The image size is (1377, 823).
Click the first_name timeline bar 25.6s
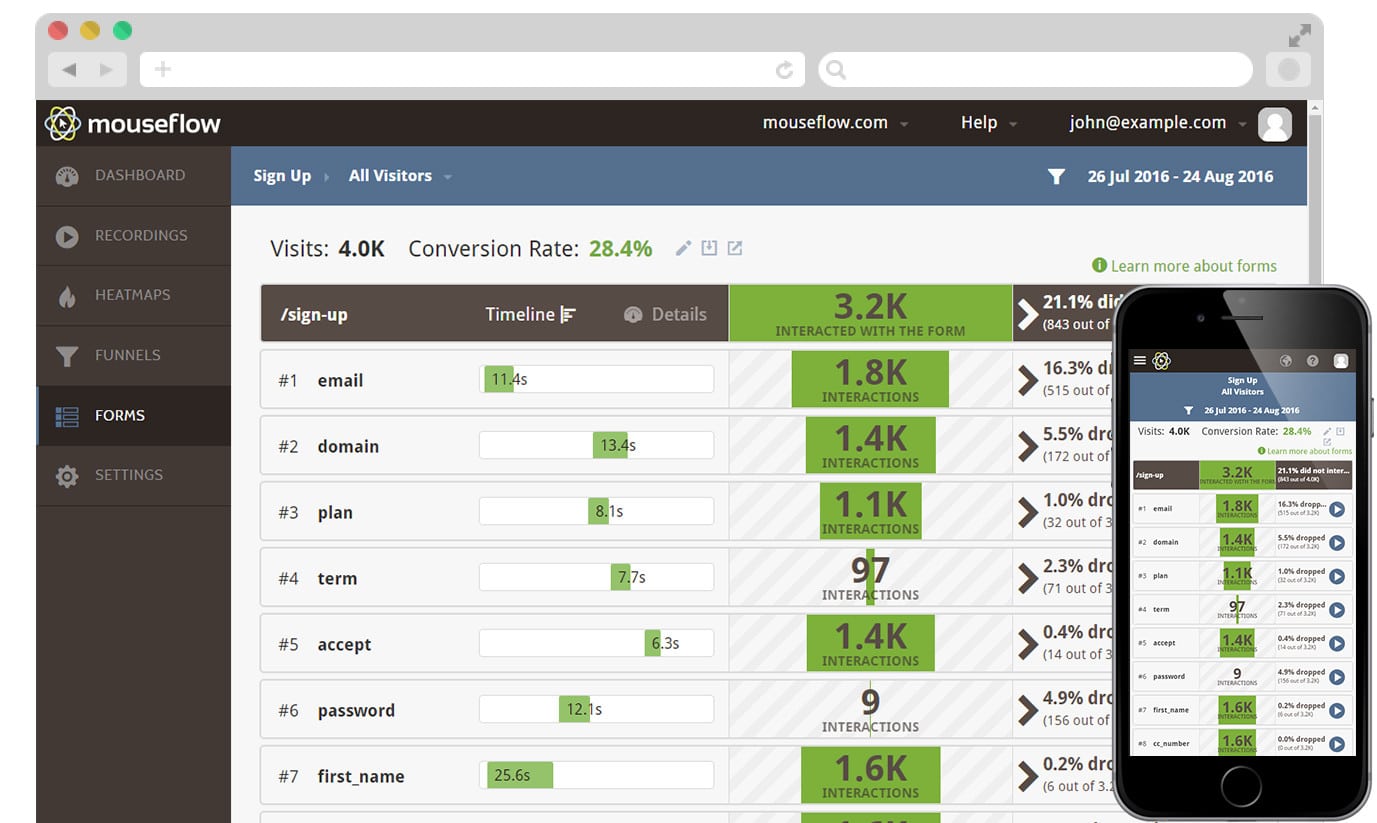click(520, 775)
